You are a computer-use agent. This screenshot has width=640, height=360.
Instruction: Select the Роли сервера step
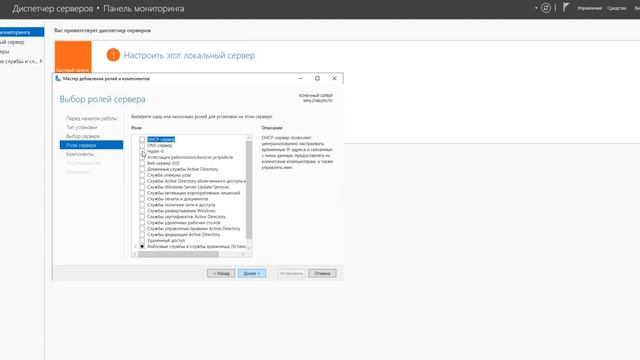[91, 145]
